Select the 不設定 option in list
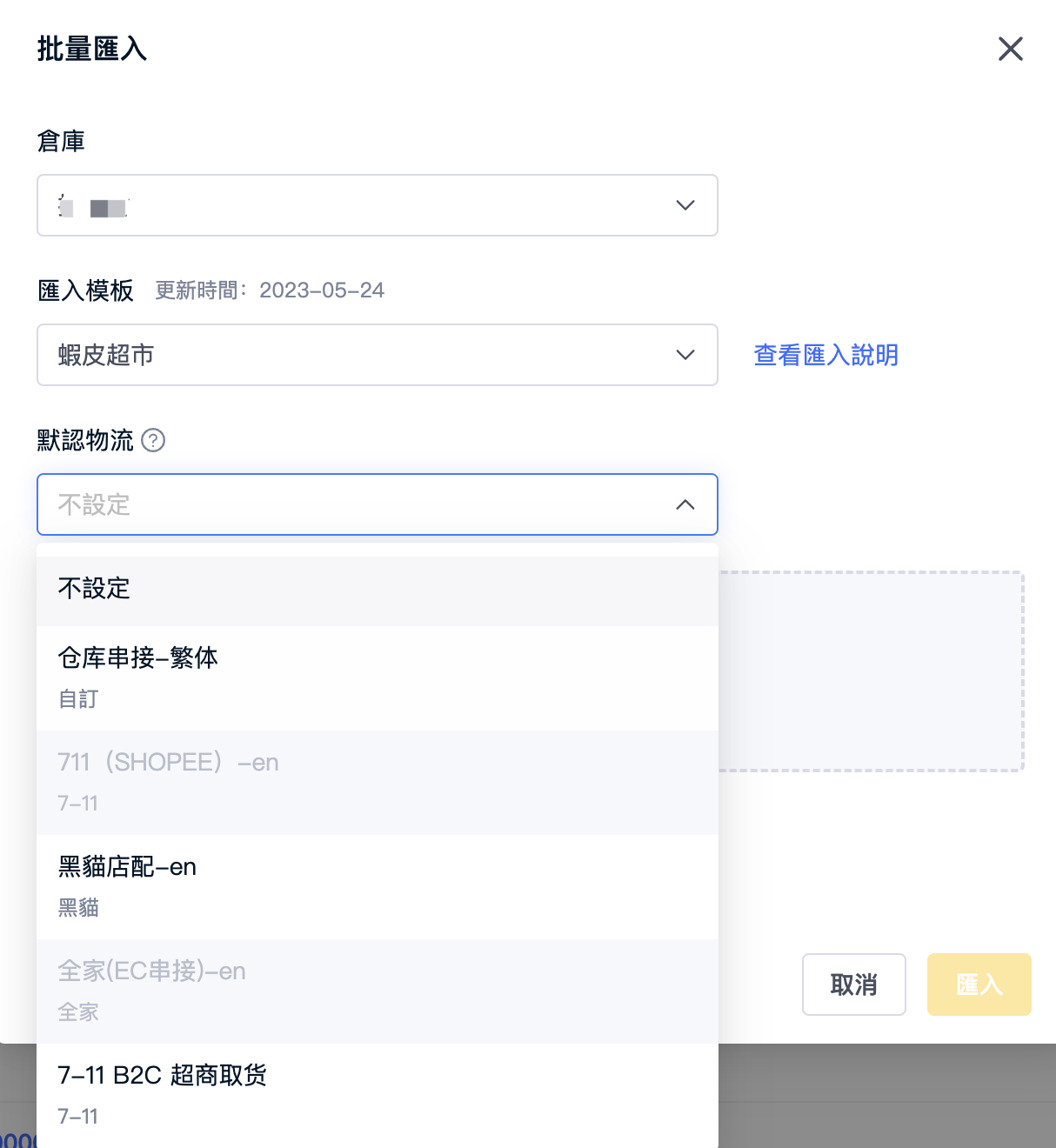The height and width of the screenshot is (1148, 1056). (x=378, y=590)
